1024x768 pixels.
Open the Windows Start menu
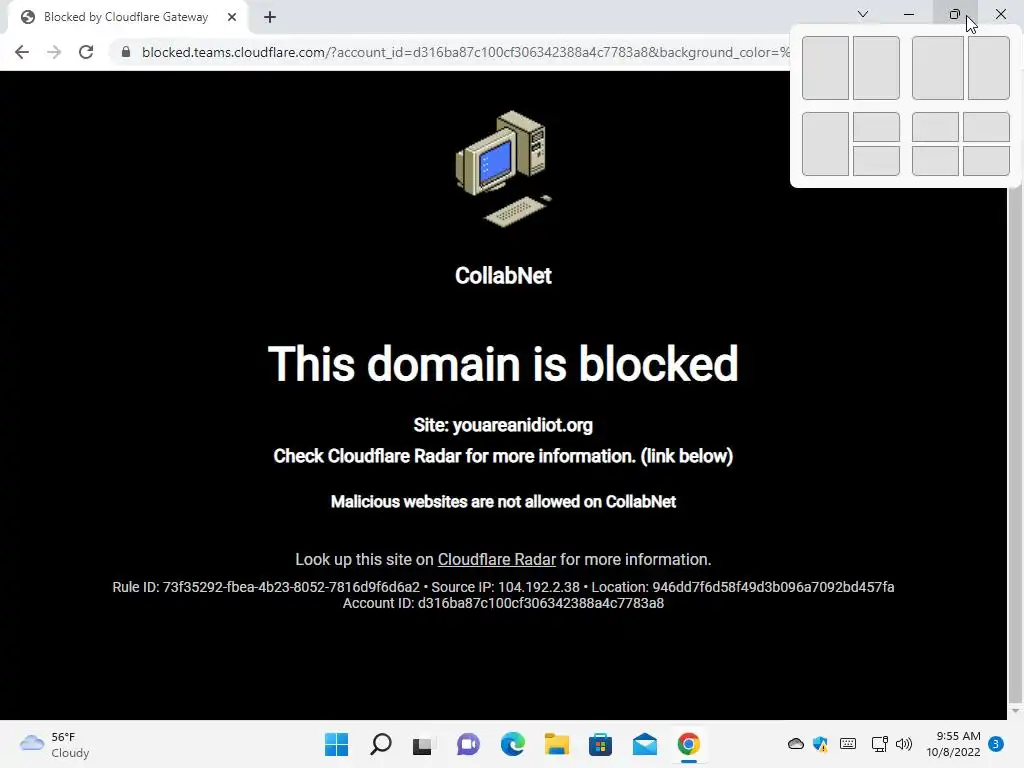[336, 744]
